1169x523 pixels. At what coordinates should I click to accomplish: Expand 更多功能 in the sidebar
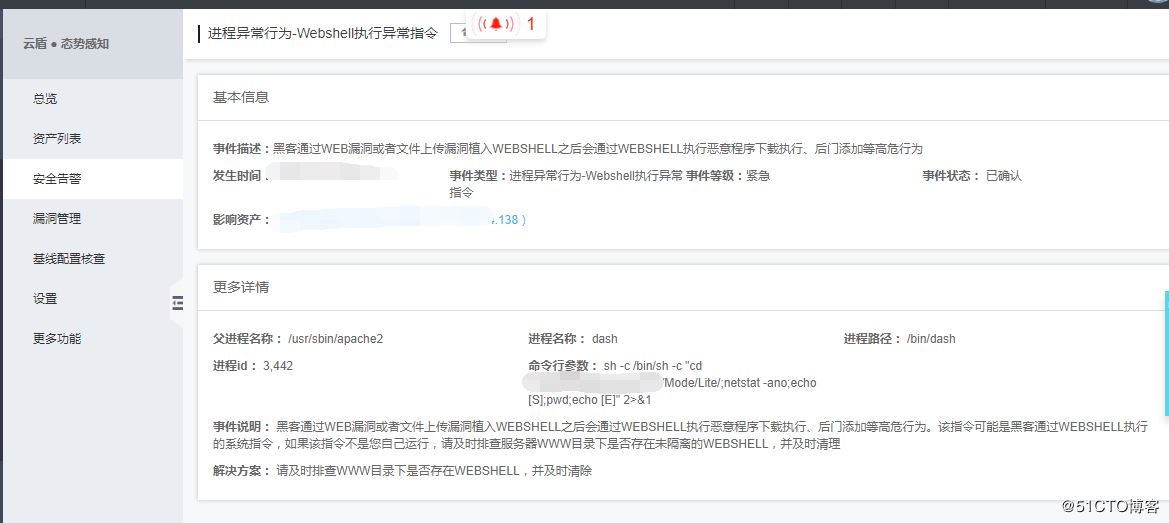[57, 339]
